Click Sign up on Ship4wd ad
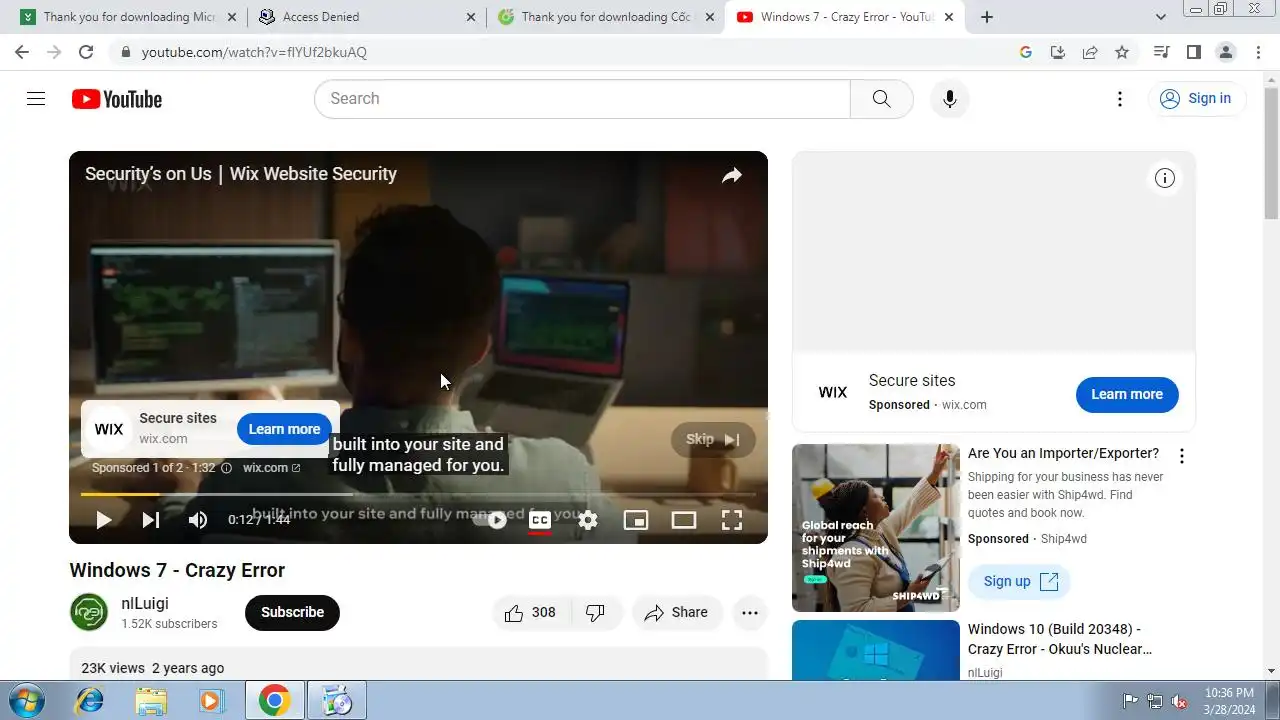Screen dimensions: 1280x720 click(1019, 581)
